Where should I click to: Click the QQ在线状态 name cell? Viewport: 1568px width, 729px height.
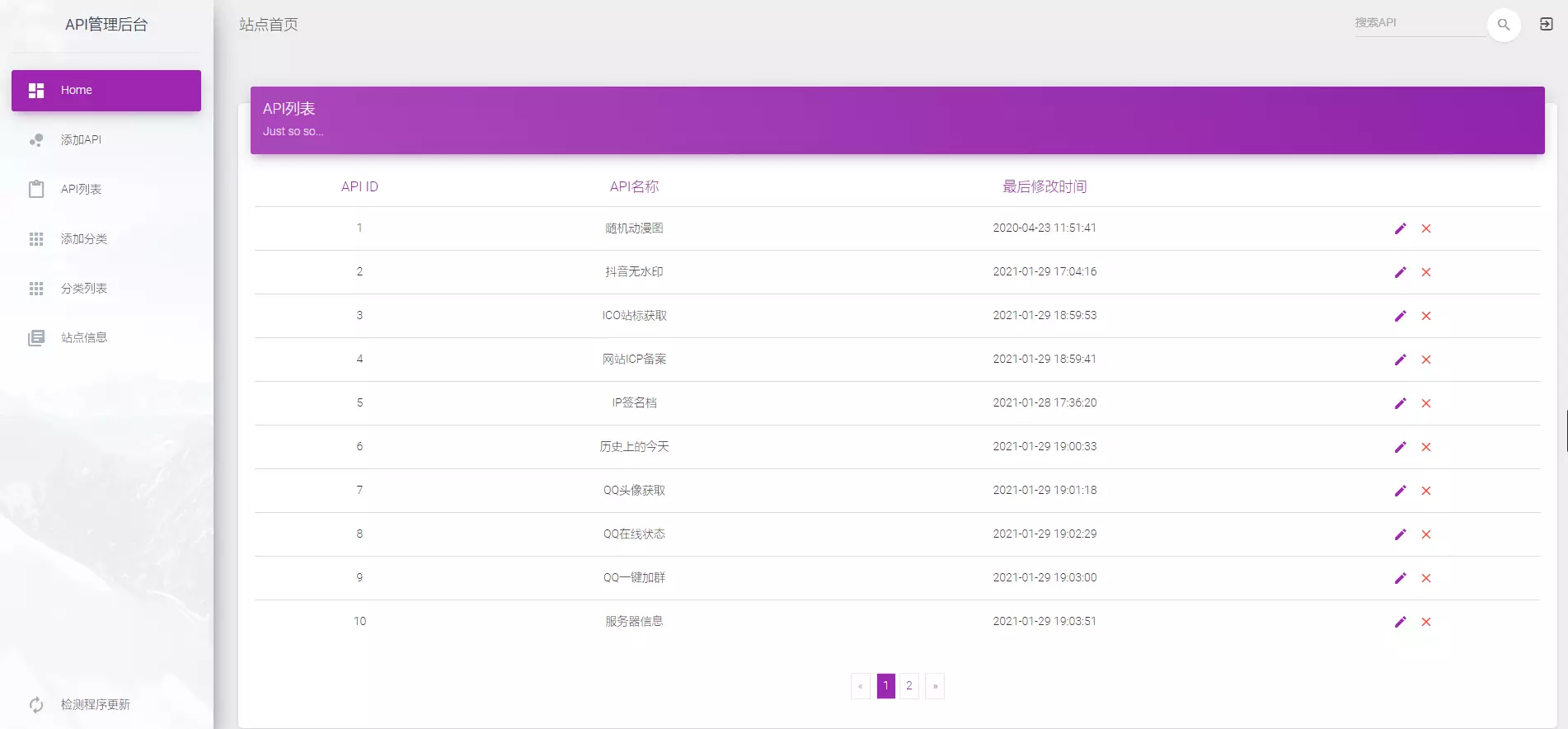point(634,534)
